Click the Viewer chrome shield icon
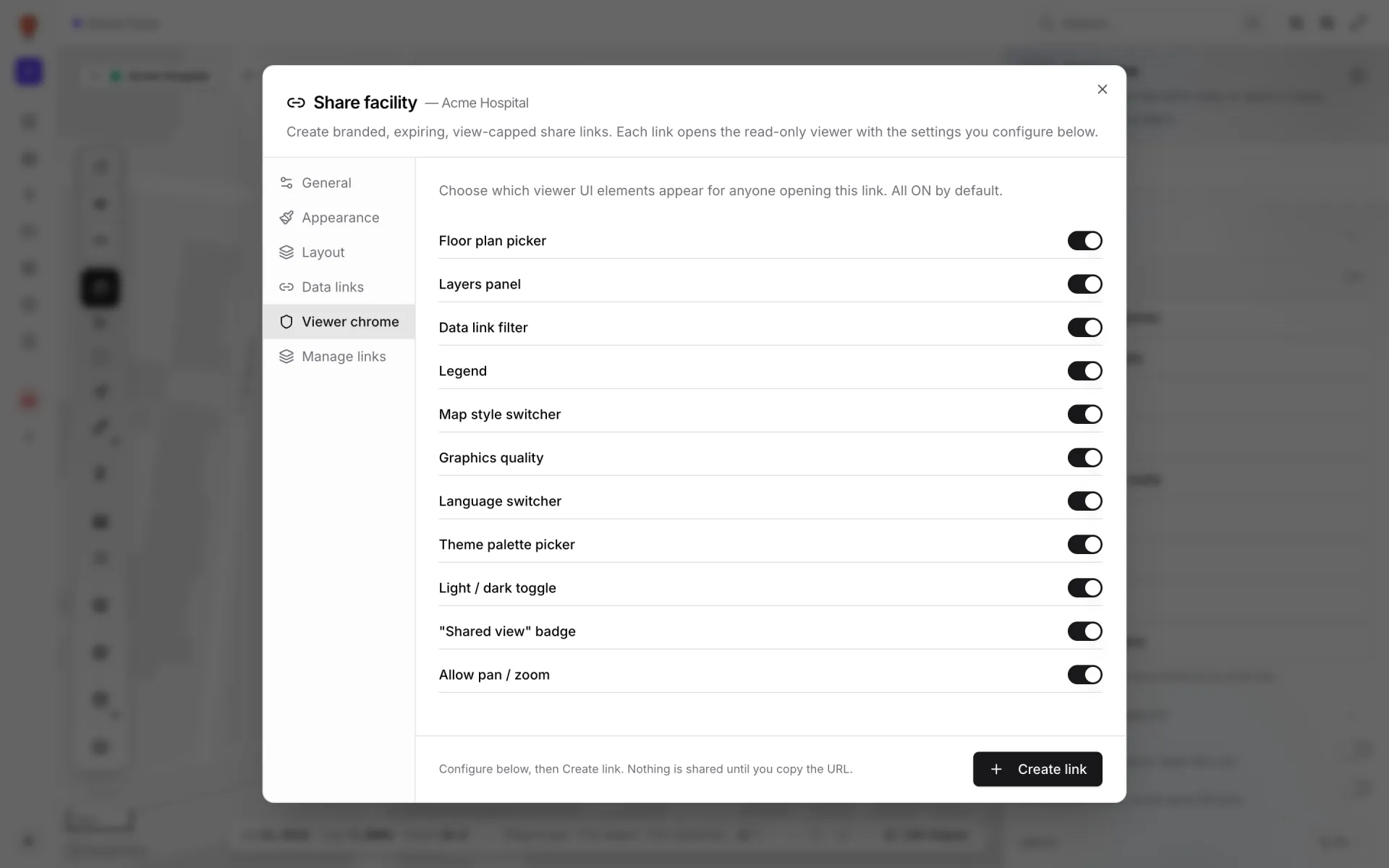Viewport: 1389px width, 868px height. (286, 322)
